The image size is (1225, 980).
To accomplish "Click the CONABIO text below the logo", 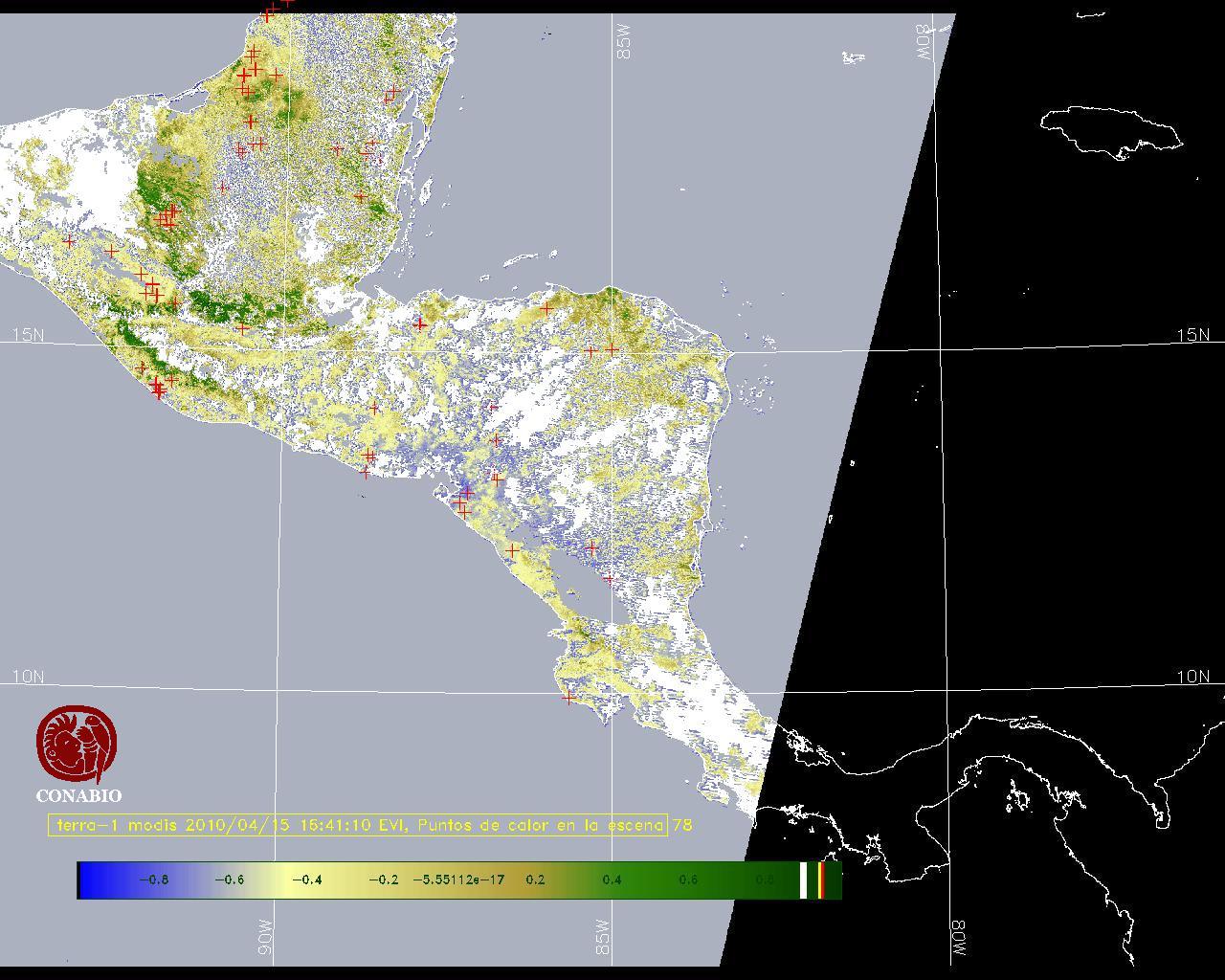I will pyautogui.click(x=78, y=796).
